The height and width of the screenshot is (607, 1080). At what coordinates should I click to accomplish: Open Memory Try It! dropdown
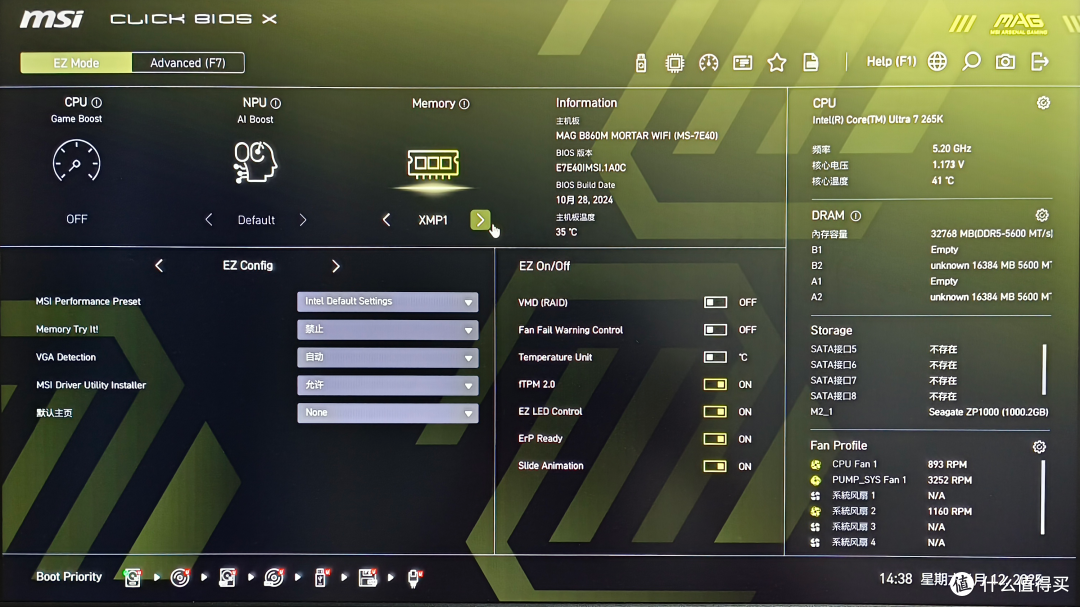click(388, 329)
